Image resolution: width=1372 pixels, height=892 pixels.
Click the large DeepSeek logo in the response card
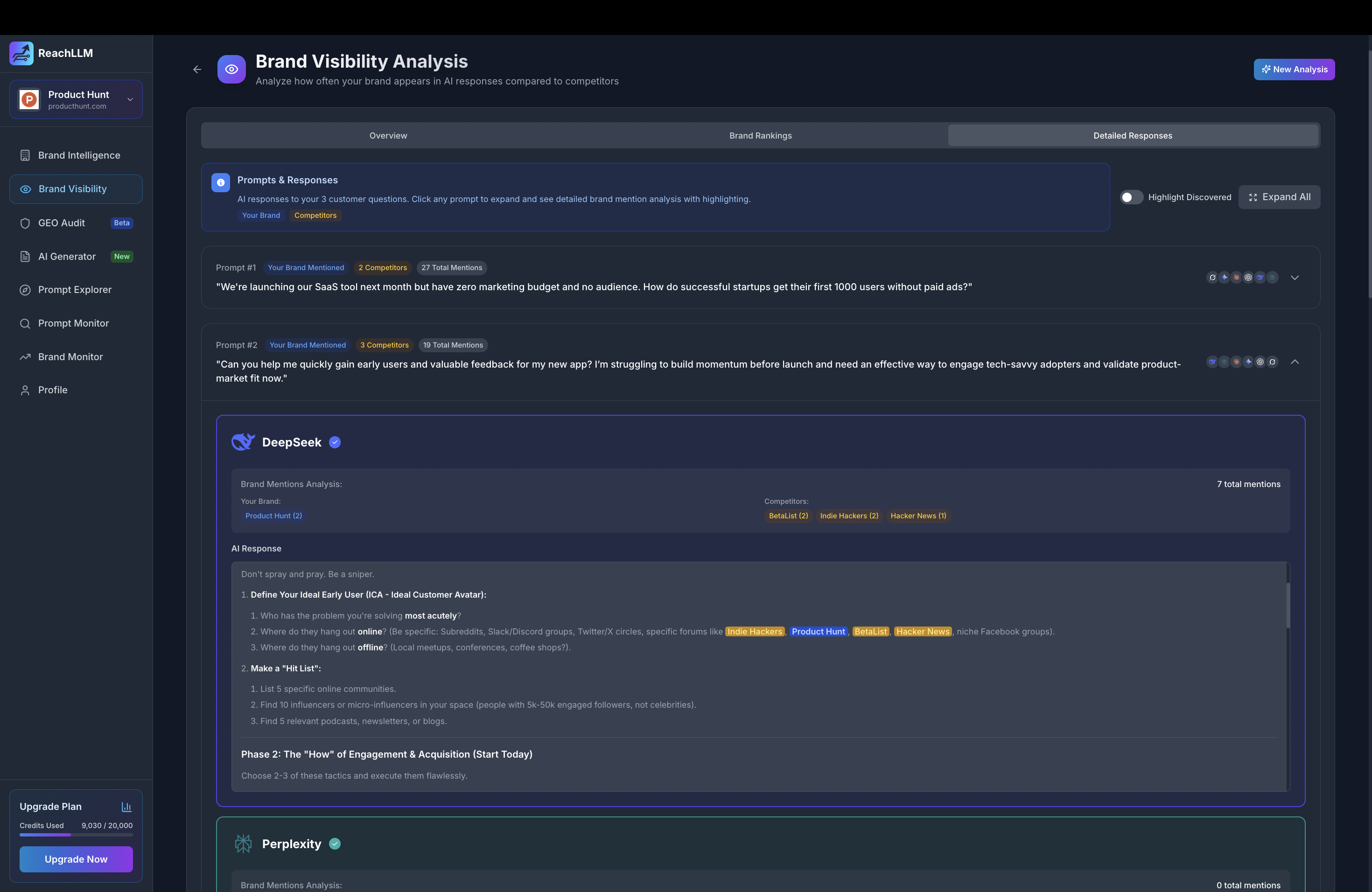243,442
